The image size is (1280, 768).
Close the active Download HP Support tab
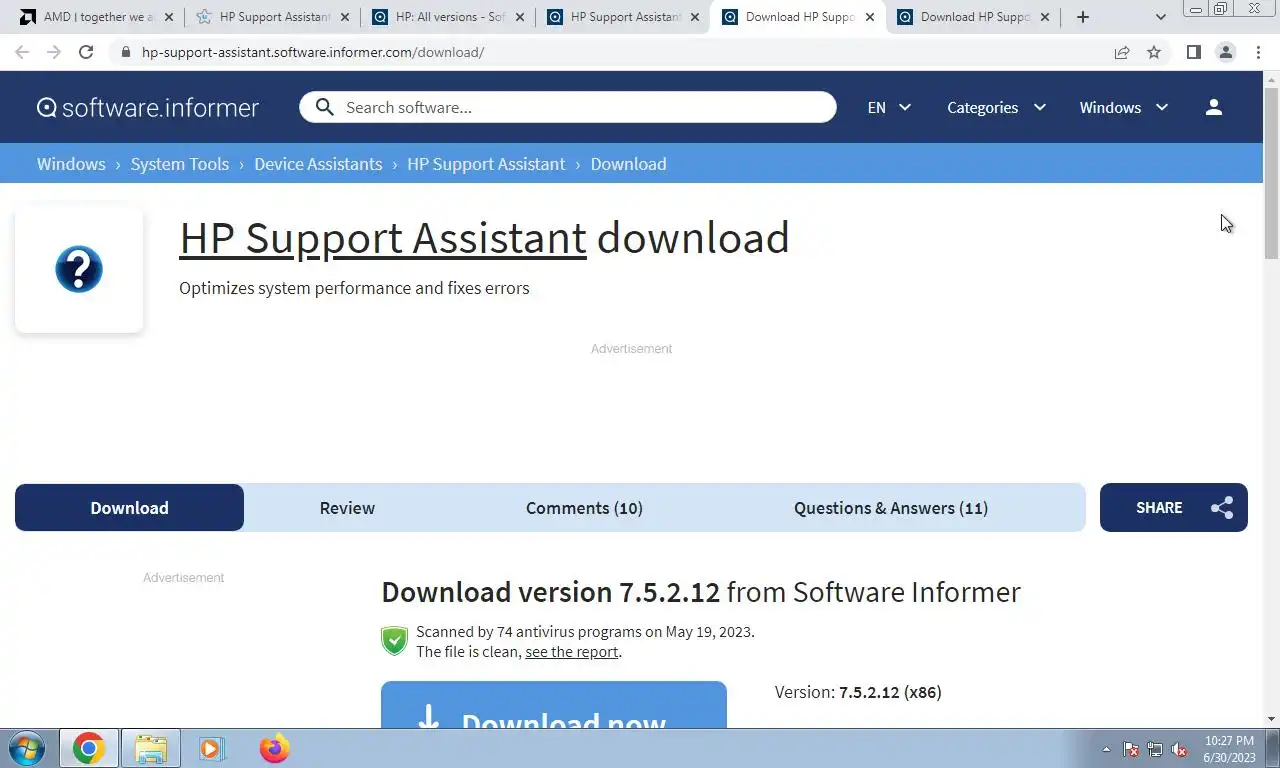coord(870,17)
